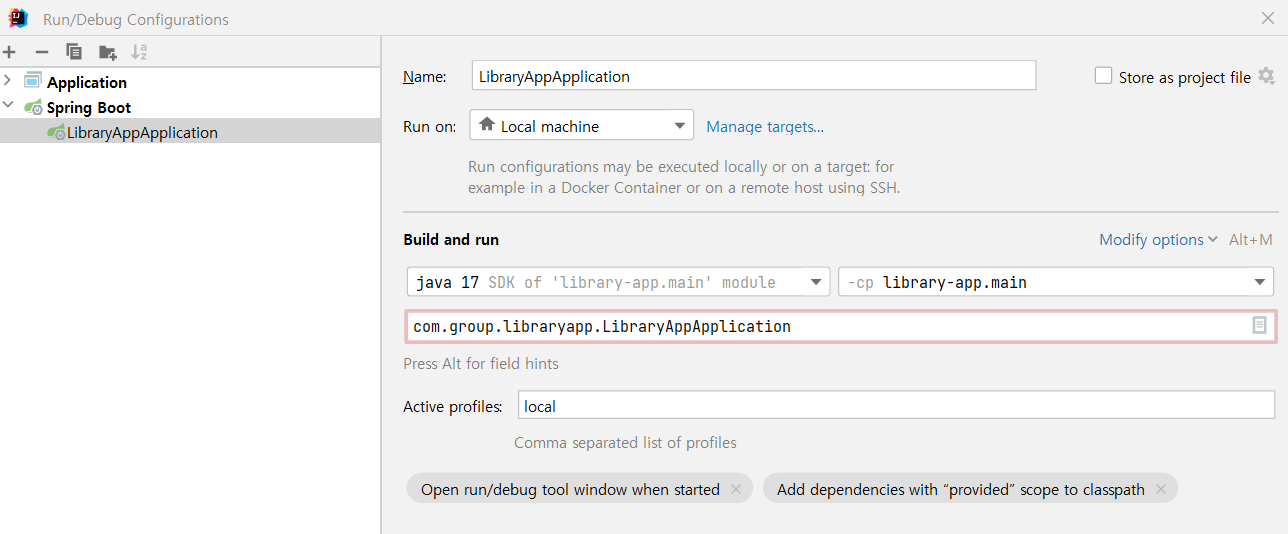This screenshot has width=1288, height=534.
Task: Remove 'Add dependencies with provided scope' chip
Action: (x=1161, y=489)
